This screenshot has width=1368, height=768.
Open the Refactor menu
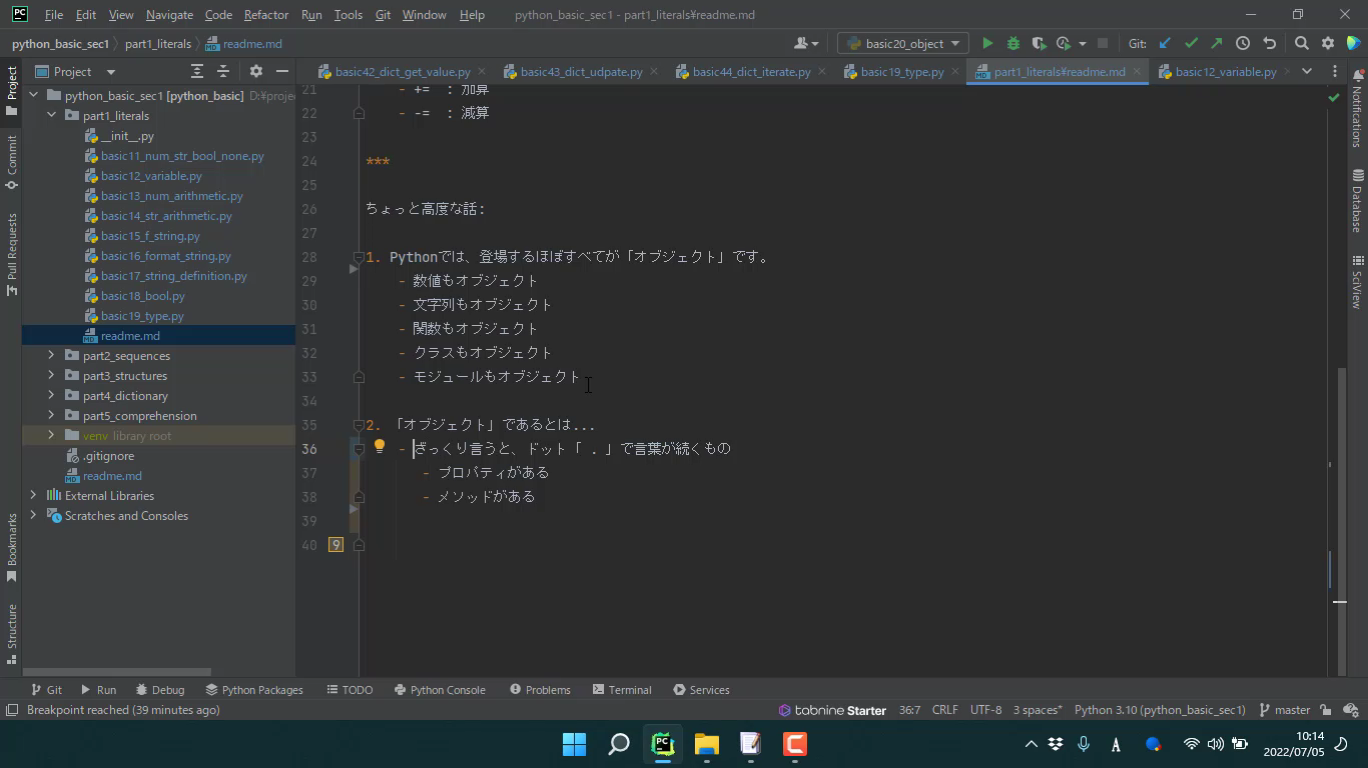266,15
